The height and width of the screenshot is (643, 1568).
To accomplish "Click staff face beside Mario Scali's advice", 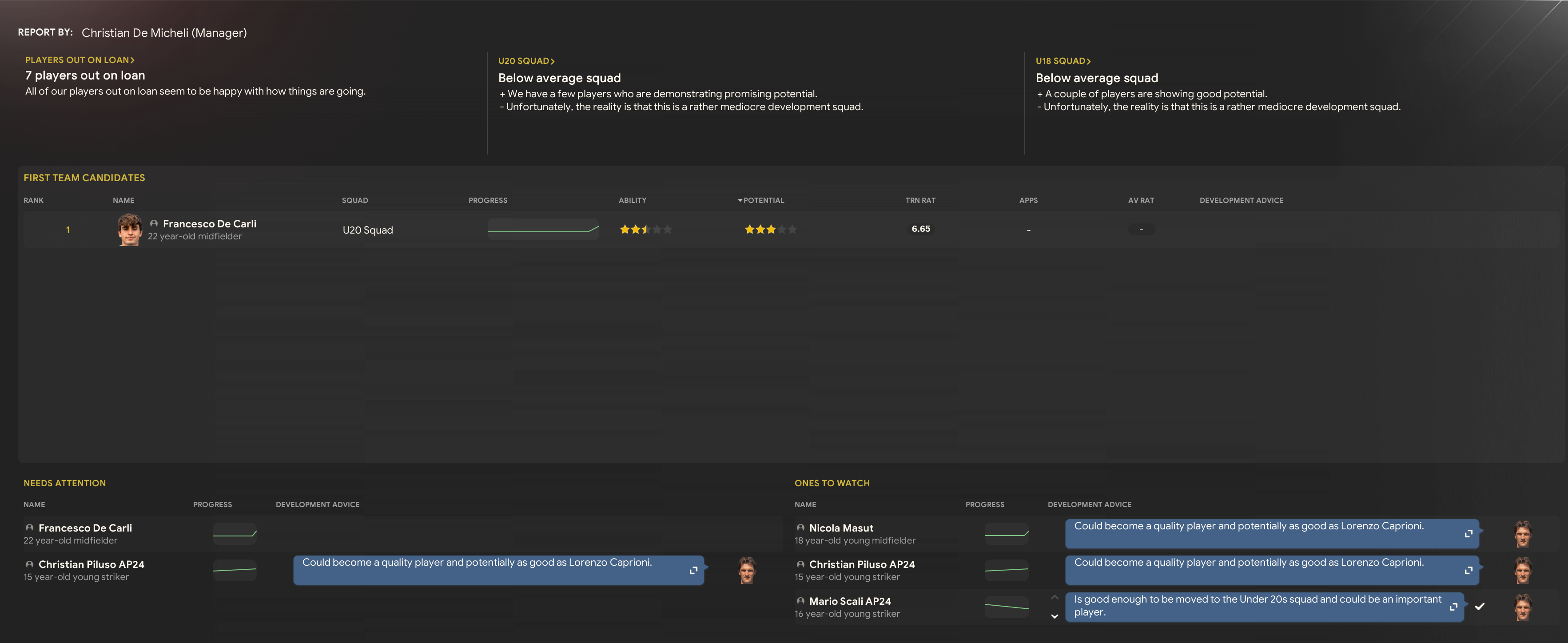I will click(1522, 607).
